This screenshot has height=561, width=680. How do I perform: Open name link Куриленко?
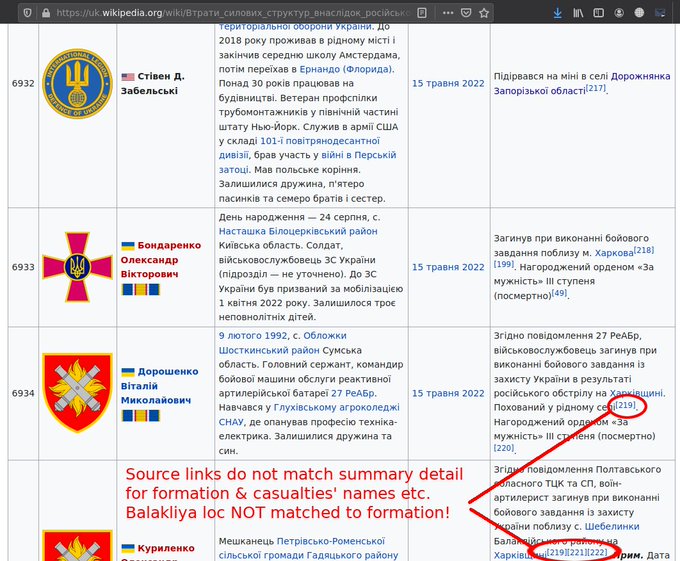tap(166, 548)
